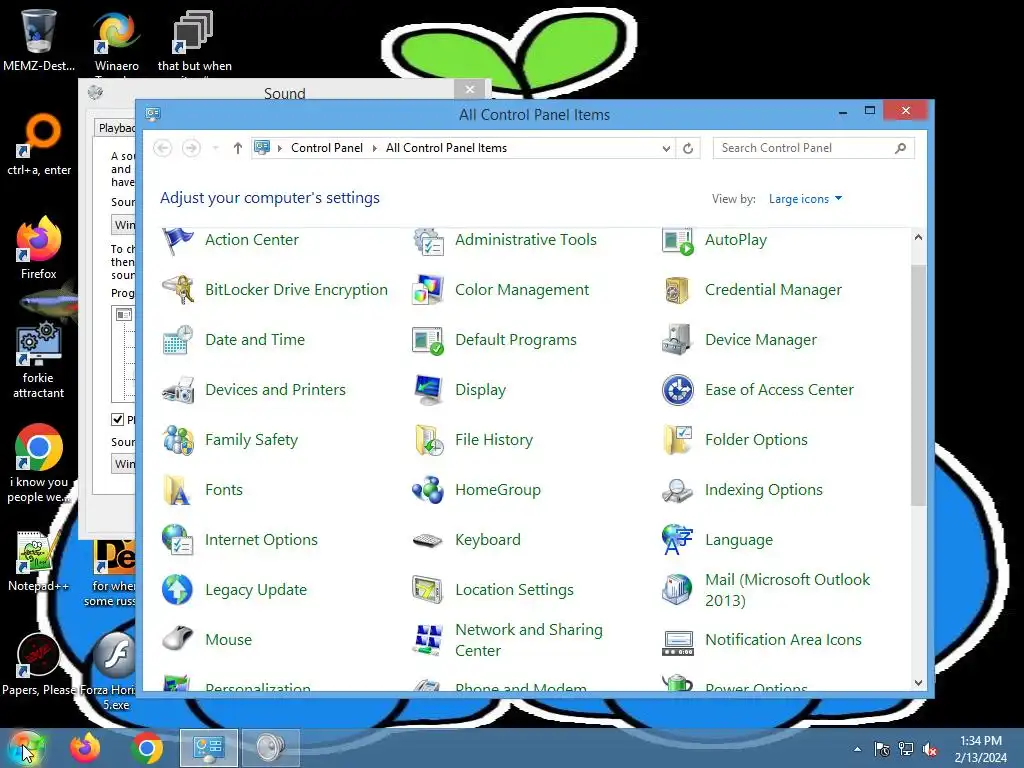The width and height of the screenshot is (1024, 768).
Task: Switch to Playback tab in Sound window
Action: pyautogui.click(x=116, y=128)
